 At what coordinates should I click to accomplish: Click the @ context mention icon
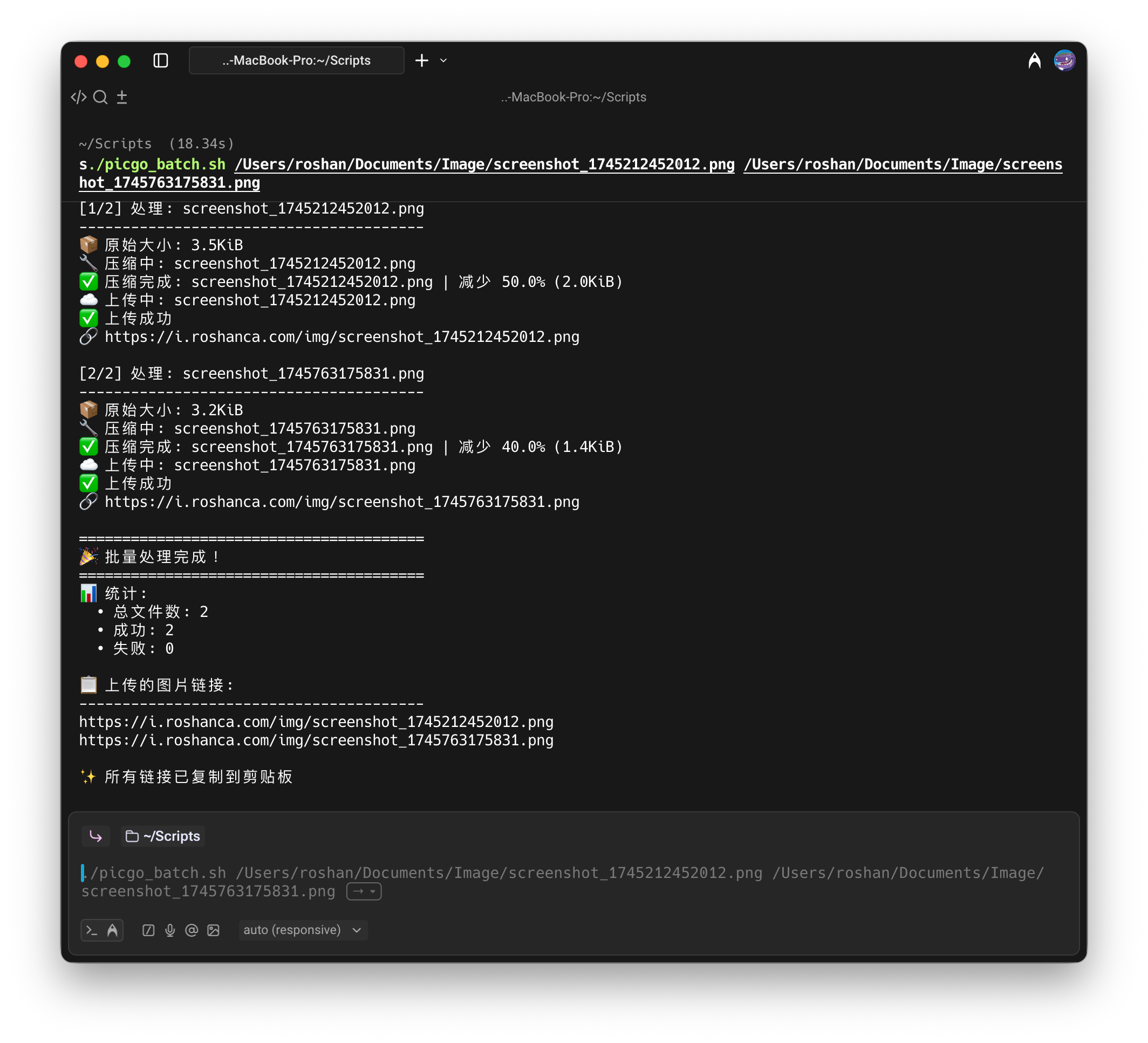pos(192,930)
